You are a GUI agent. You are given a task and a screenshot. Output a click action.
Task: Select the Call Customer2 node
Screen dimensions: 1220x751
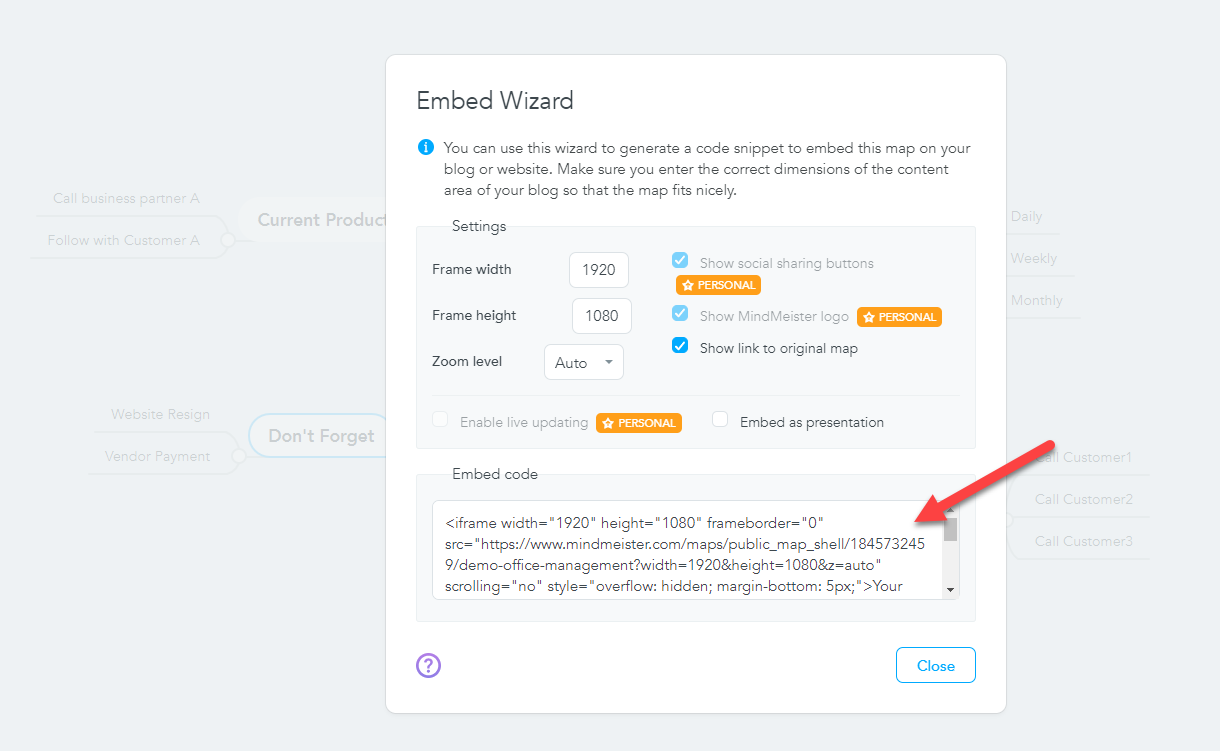pyautogui.click(x=1084, y=499)
